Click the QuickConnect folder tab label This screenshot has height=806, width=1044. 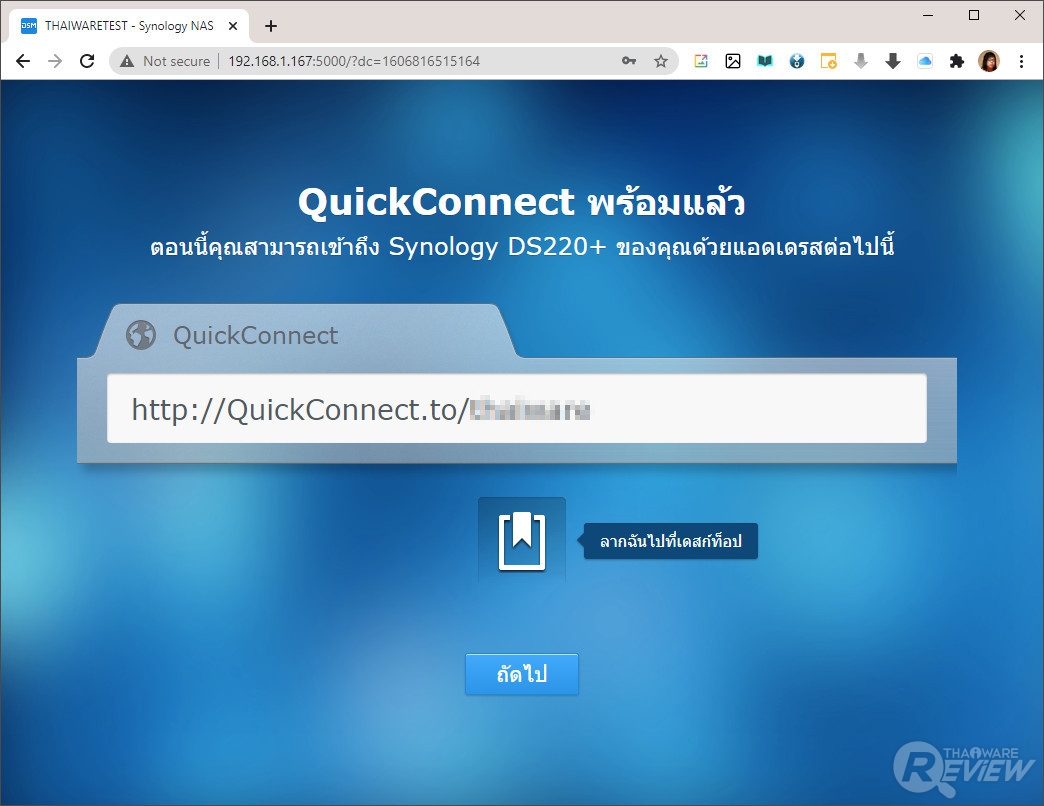256,335
